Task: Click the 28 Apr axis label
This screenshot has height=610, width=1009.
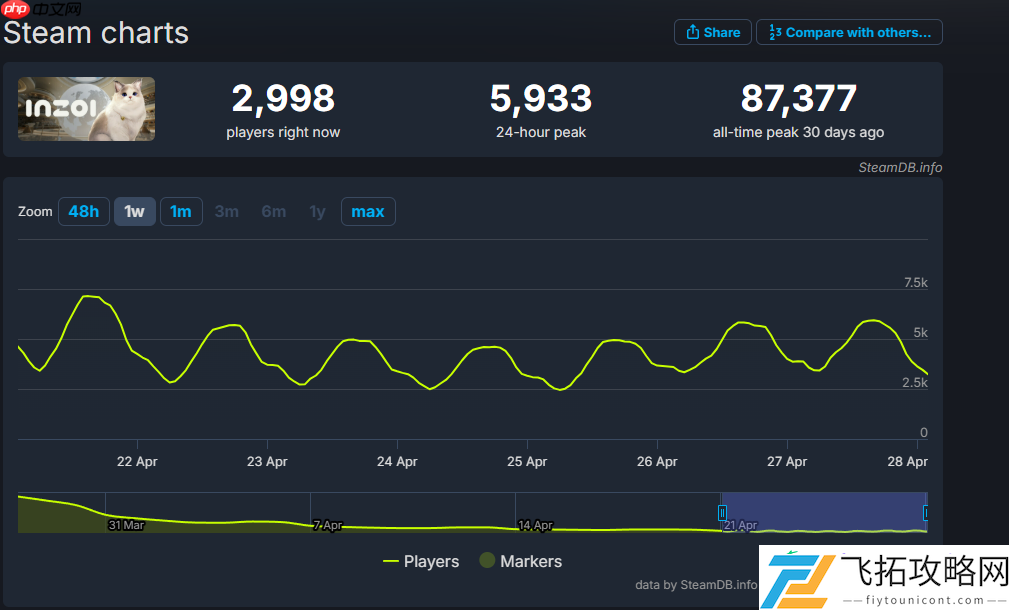Action: [x=907, y=461]
